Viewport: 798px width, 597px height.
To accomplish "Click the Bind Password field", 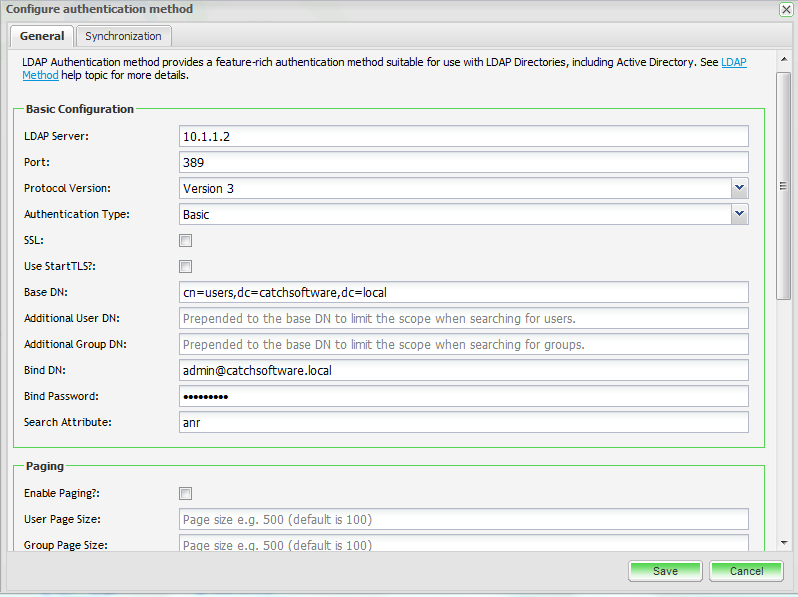I will click(x=463, y=396).
